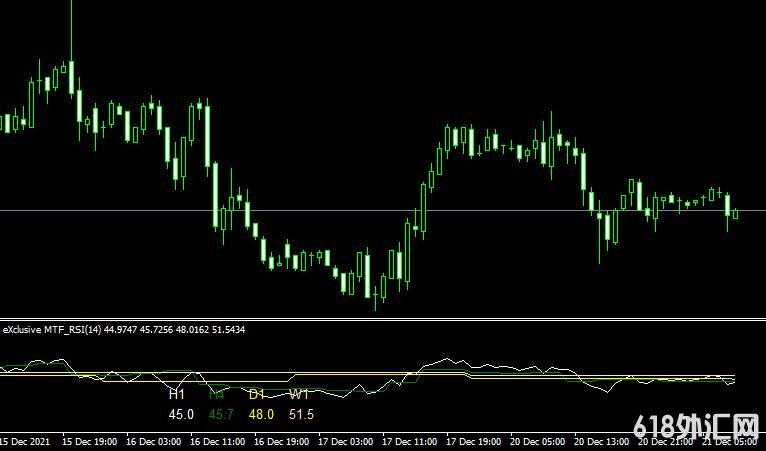Click the 15 Dec 2021 date label
The width and height of the screenshot is (766, 451).
coord(25,442)
